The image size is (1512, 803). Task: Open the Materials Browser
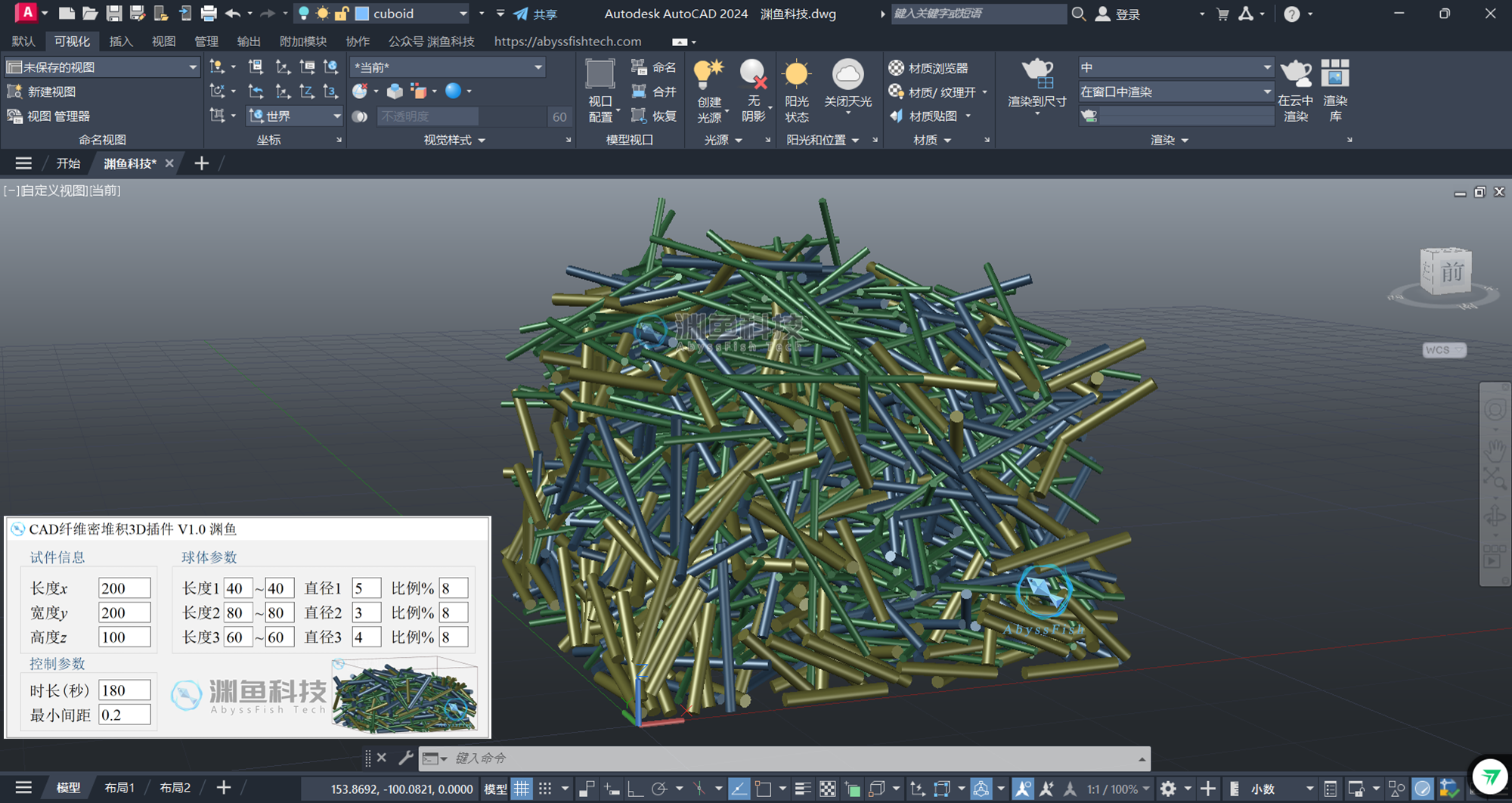(928, 68)
